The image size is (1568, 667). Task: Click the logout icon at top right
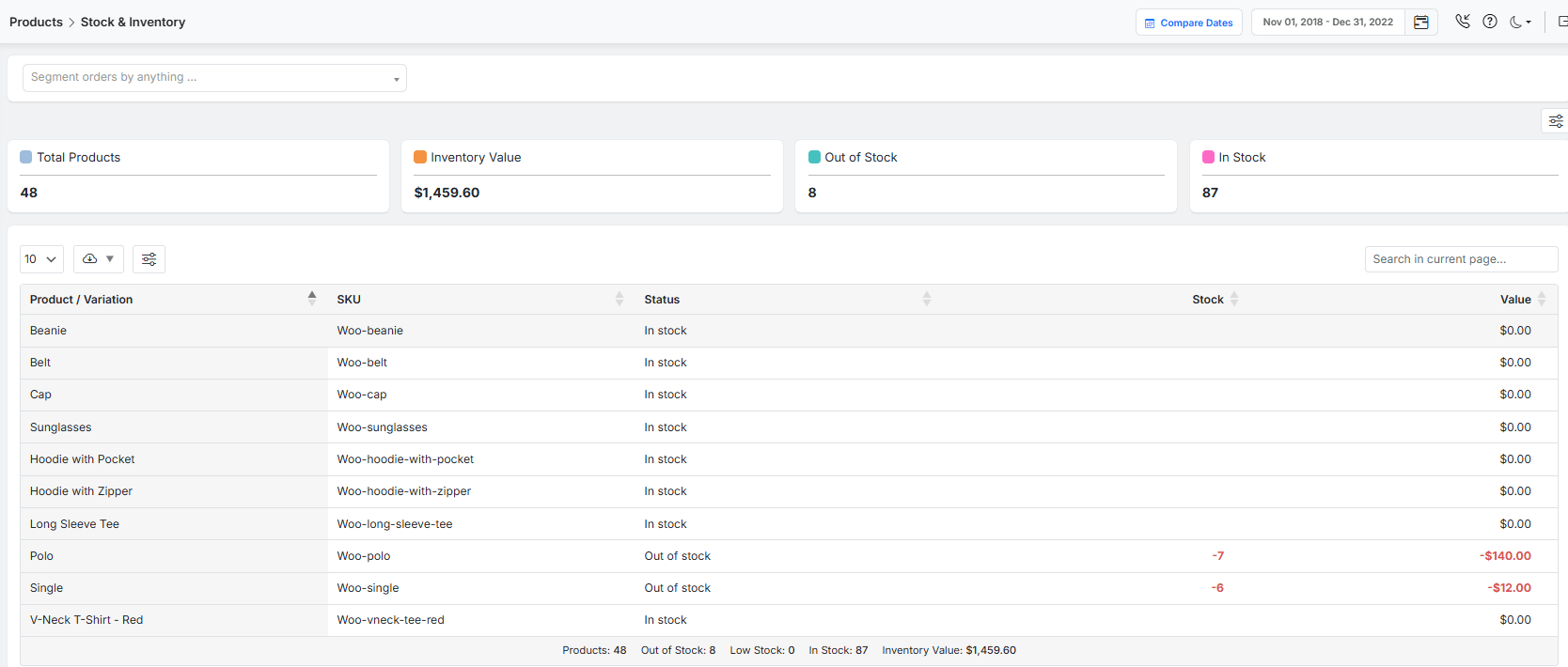coord(1562,22)
